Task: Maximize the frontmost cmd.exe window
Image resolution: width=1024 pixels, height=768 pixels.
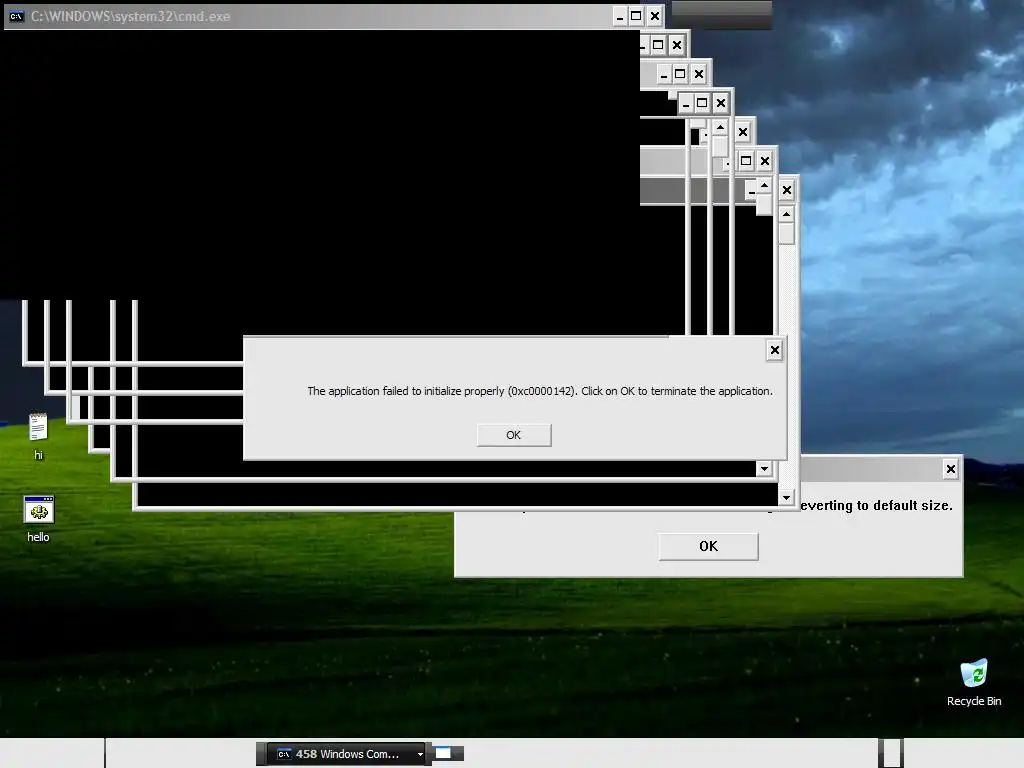Action: (x=636, y=16)
